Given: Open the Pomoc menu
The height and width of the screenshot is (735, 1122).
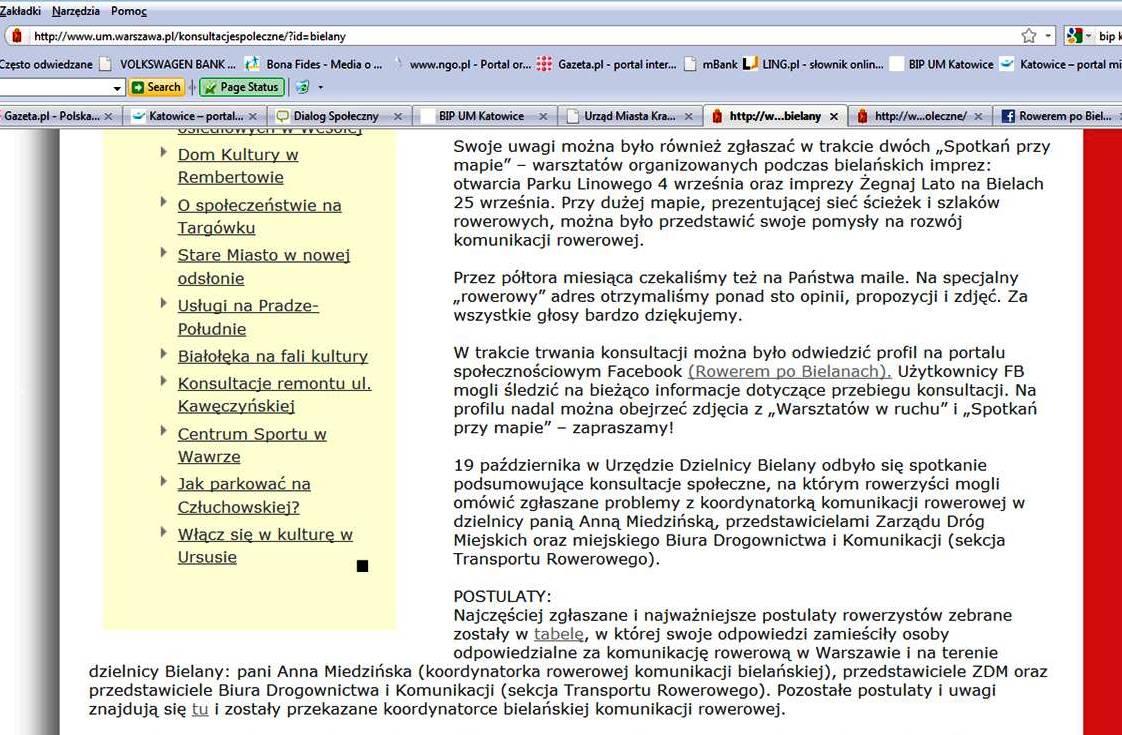Looking at the screenshot, I should 129,11.
